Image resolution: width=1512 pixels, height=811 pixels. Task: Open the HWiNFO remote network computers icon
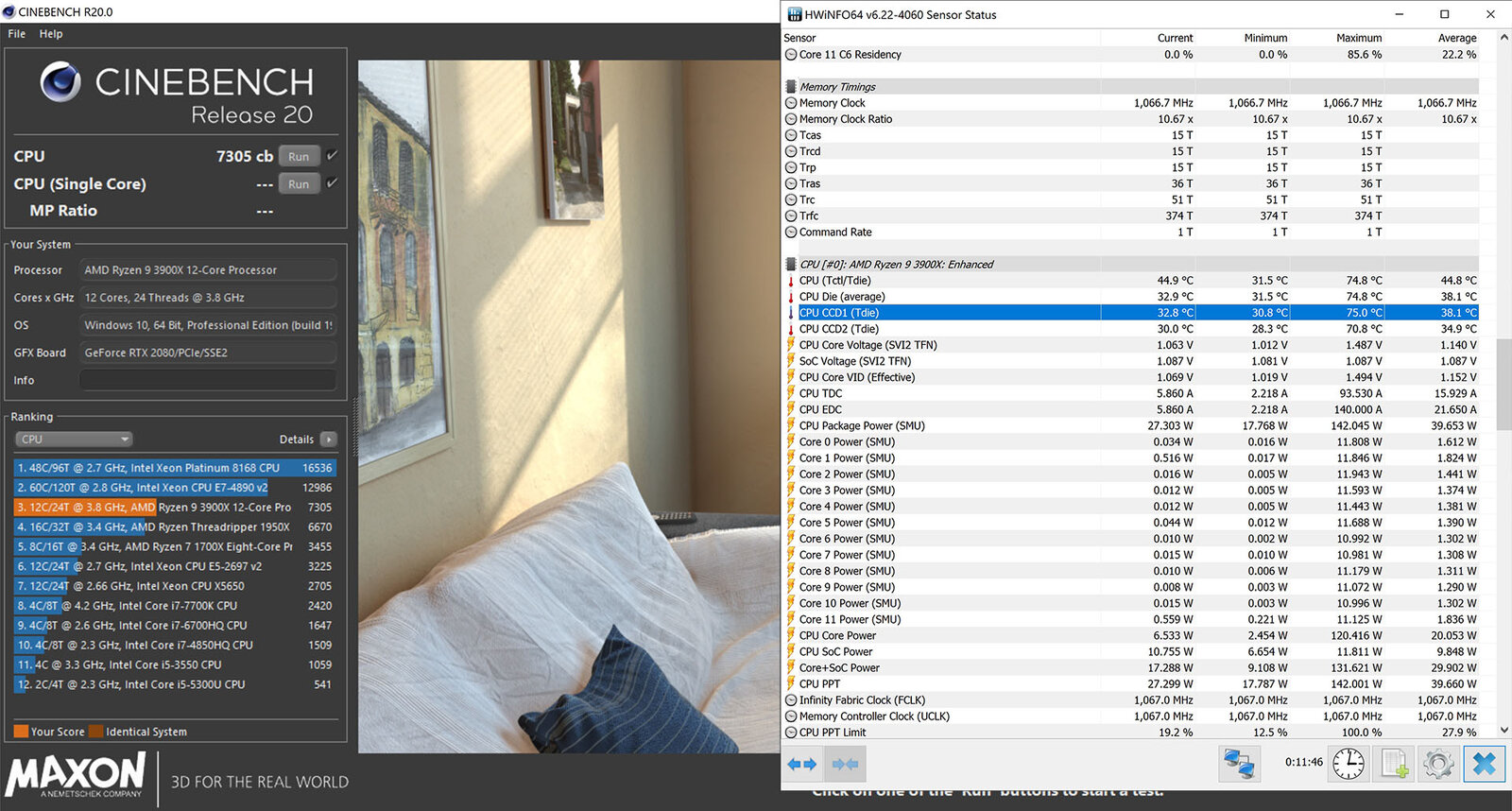[x=1238, y=764]
